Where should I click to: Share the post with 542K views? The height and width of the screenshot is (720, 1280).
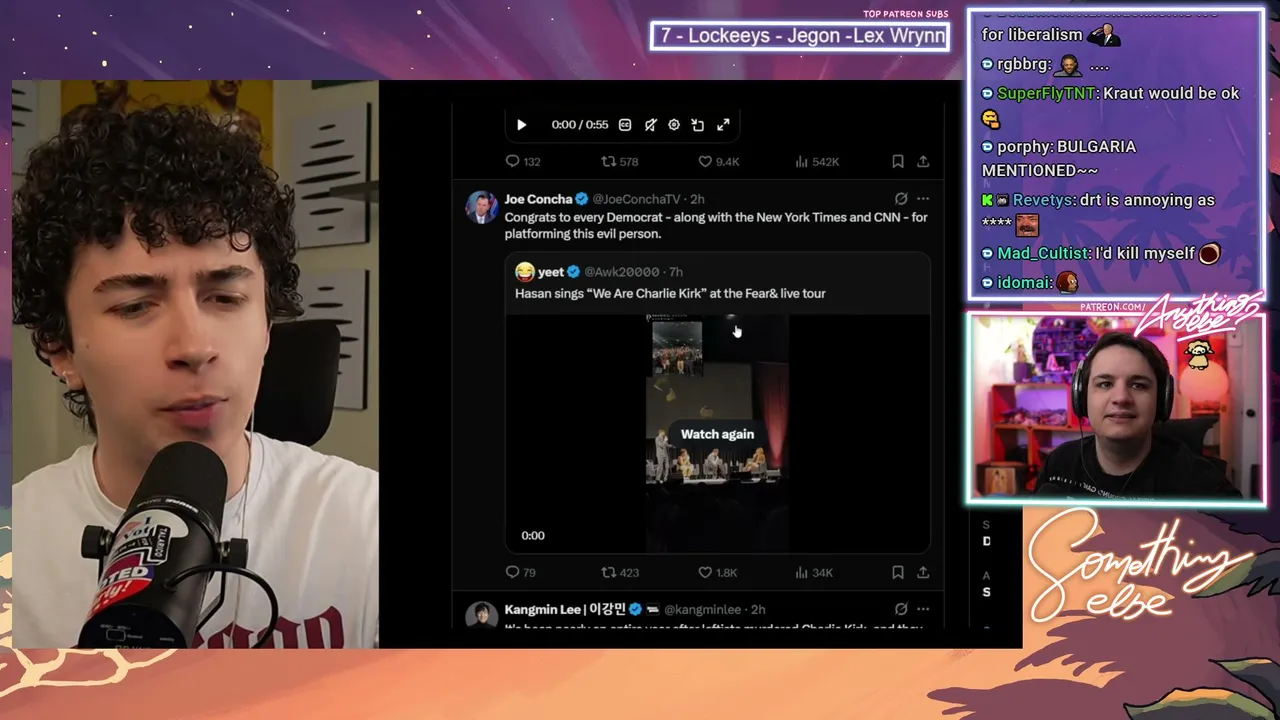[x=923, y=161]
